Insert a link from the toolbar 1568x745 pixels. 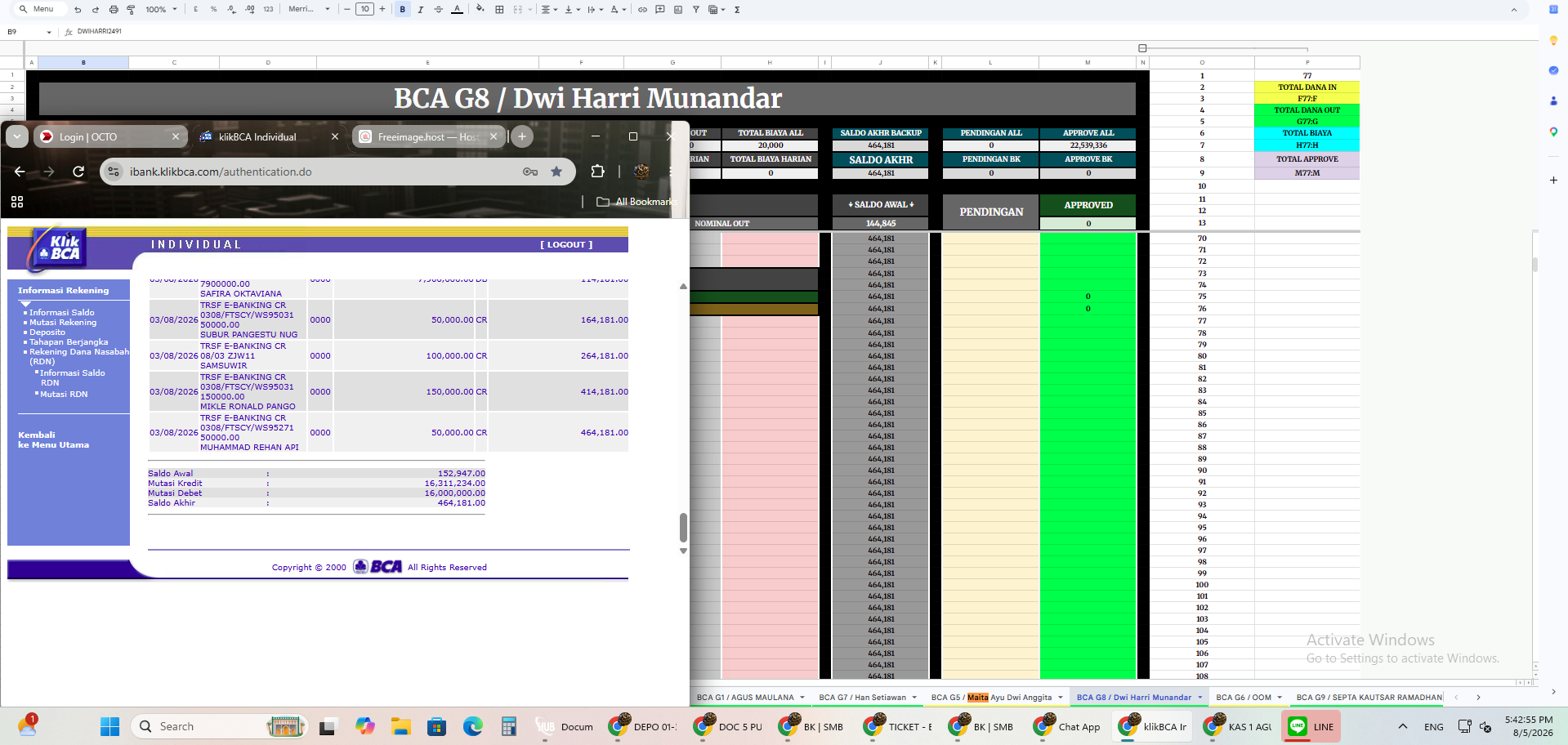(642, 10)
